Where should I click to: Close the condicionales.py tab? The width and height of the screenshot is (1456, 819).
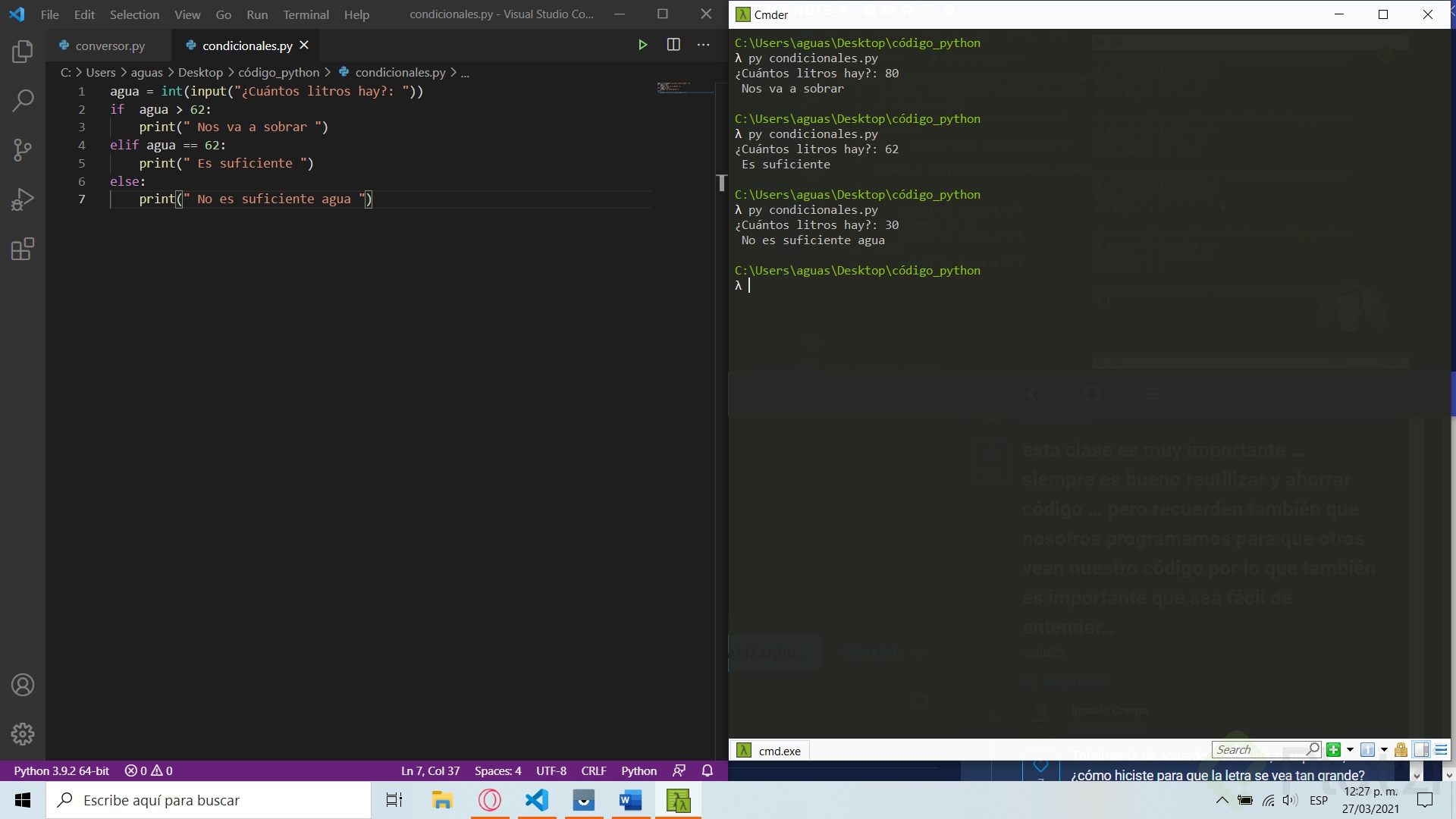click(x=304, y=45)
